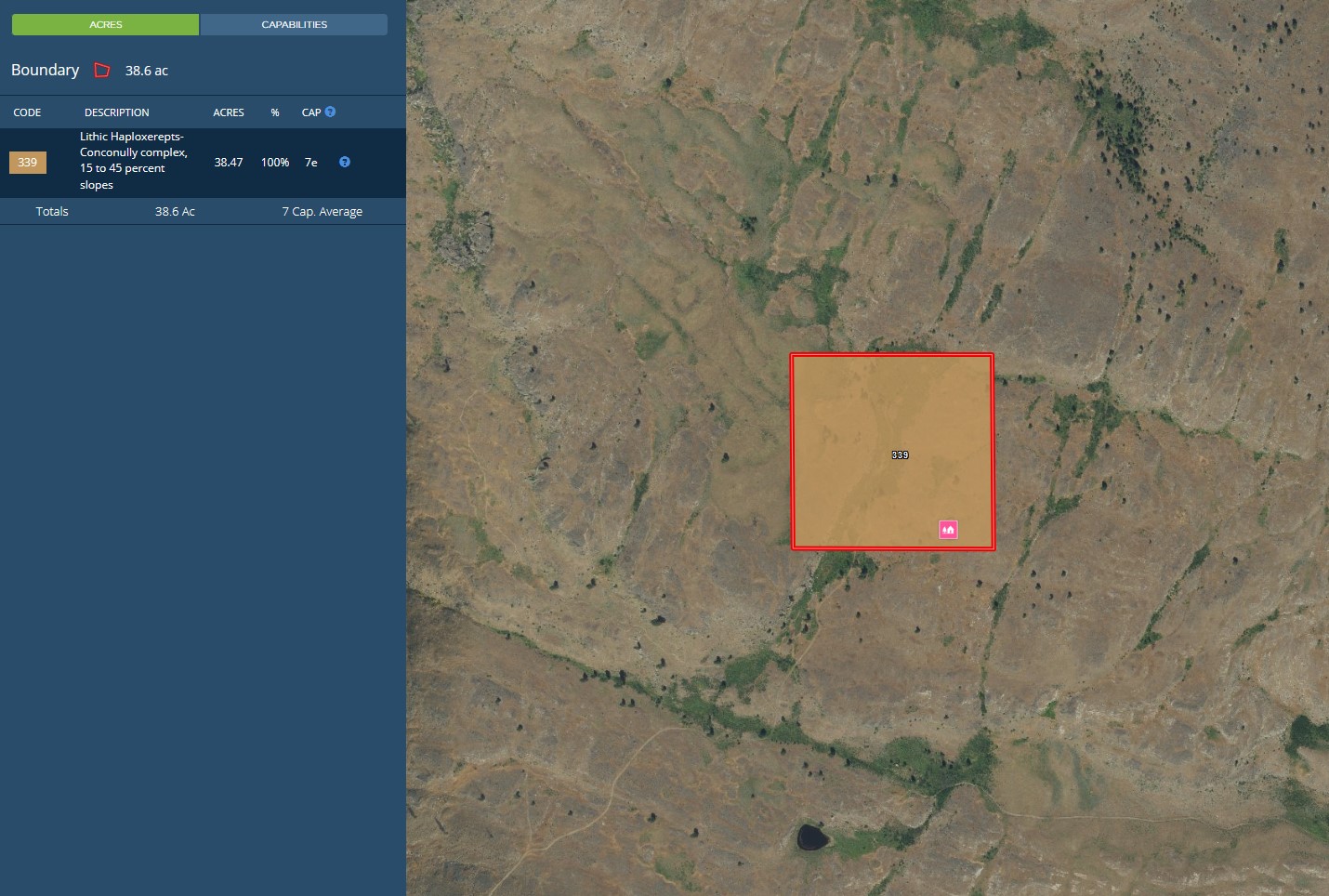The width and height of the screenshot is (1329, 896).
Task: Click the 7e capability class value
Action: (x=311, y=163)
